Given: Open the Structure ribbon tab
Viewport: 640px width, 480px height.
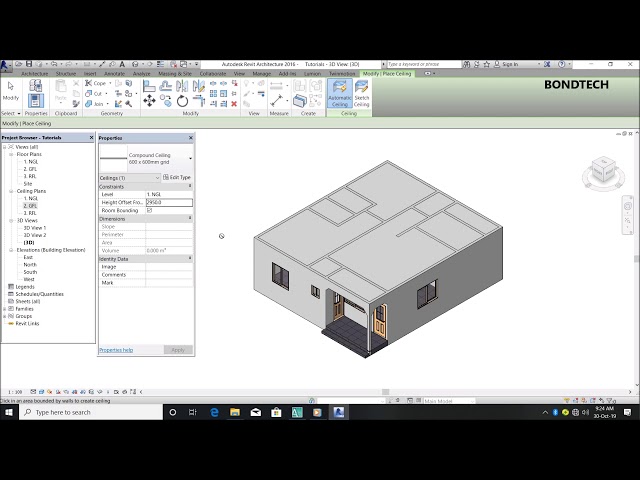Looking at the screenshot, I should 66,74.
